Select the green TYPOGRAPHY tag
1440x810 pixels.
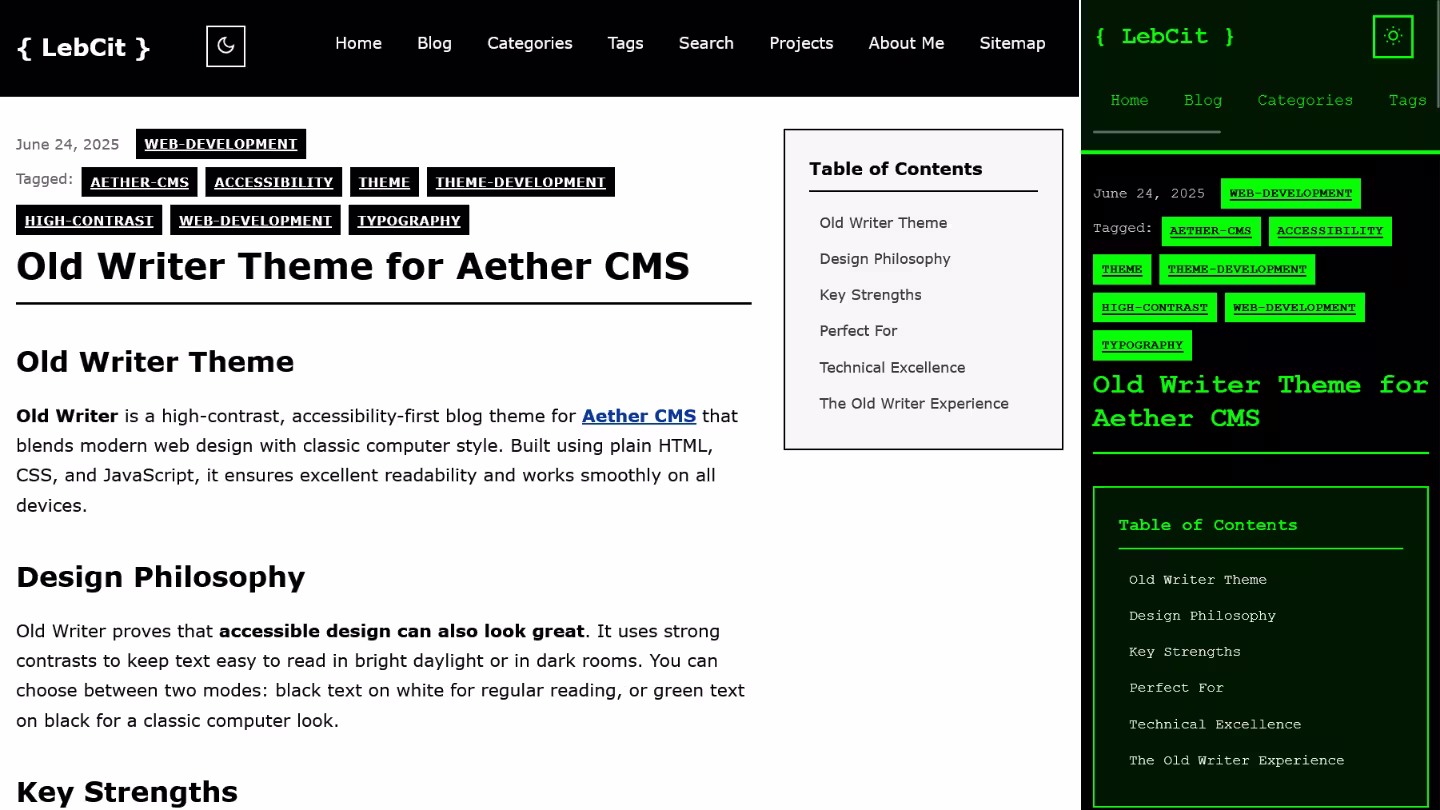click(x=1142, y=345)
